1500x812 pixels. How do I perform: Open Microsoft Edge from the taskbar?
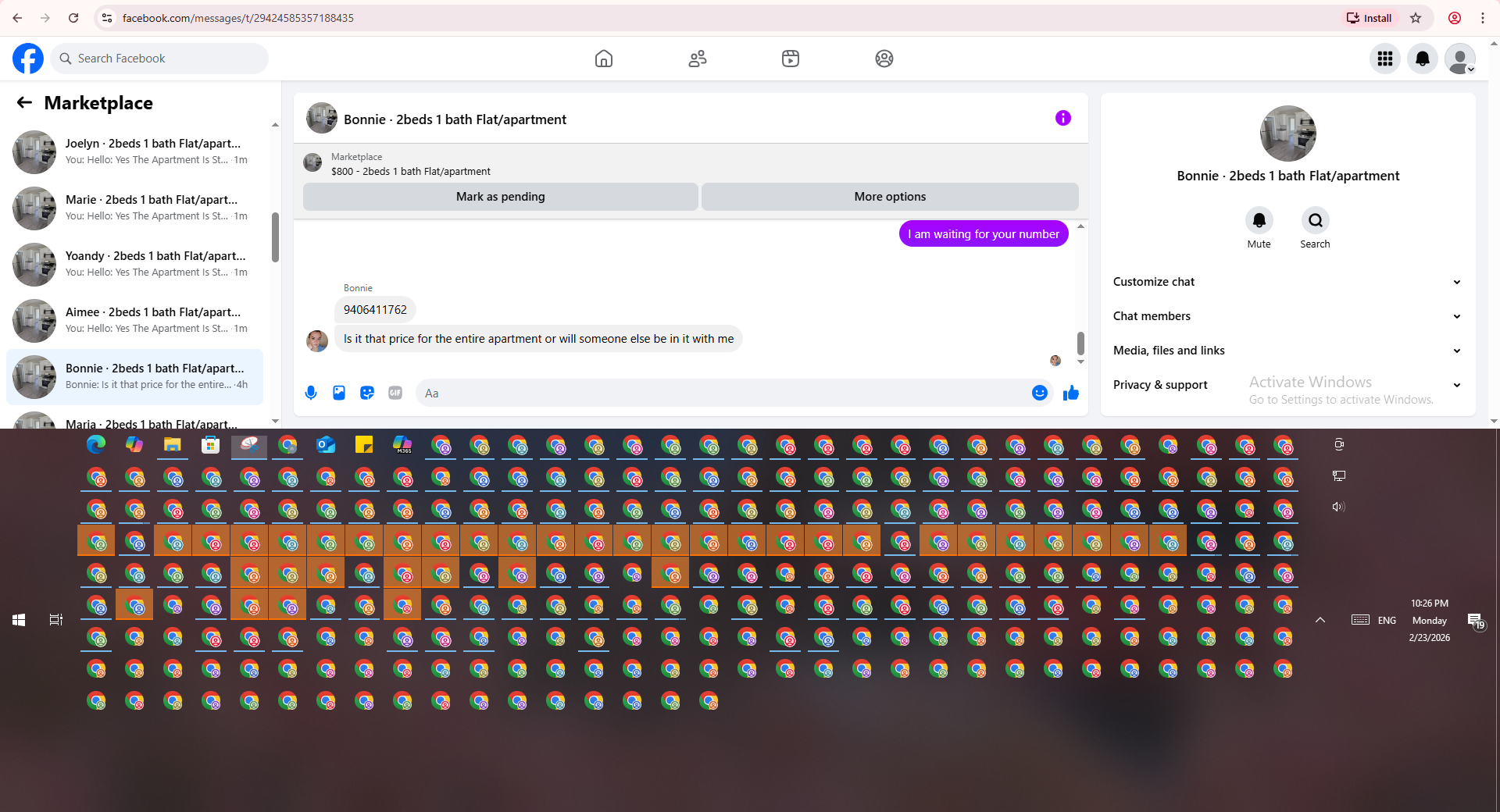coord(96,445)
